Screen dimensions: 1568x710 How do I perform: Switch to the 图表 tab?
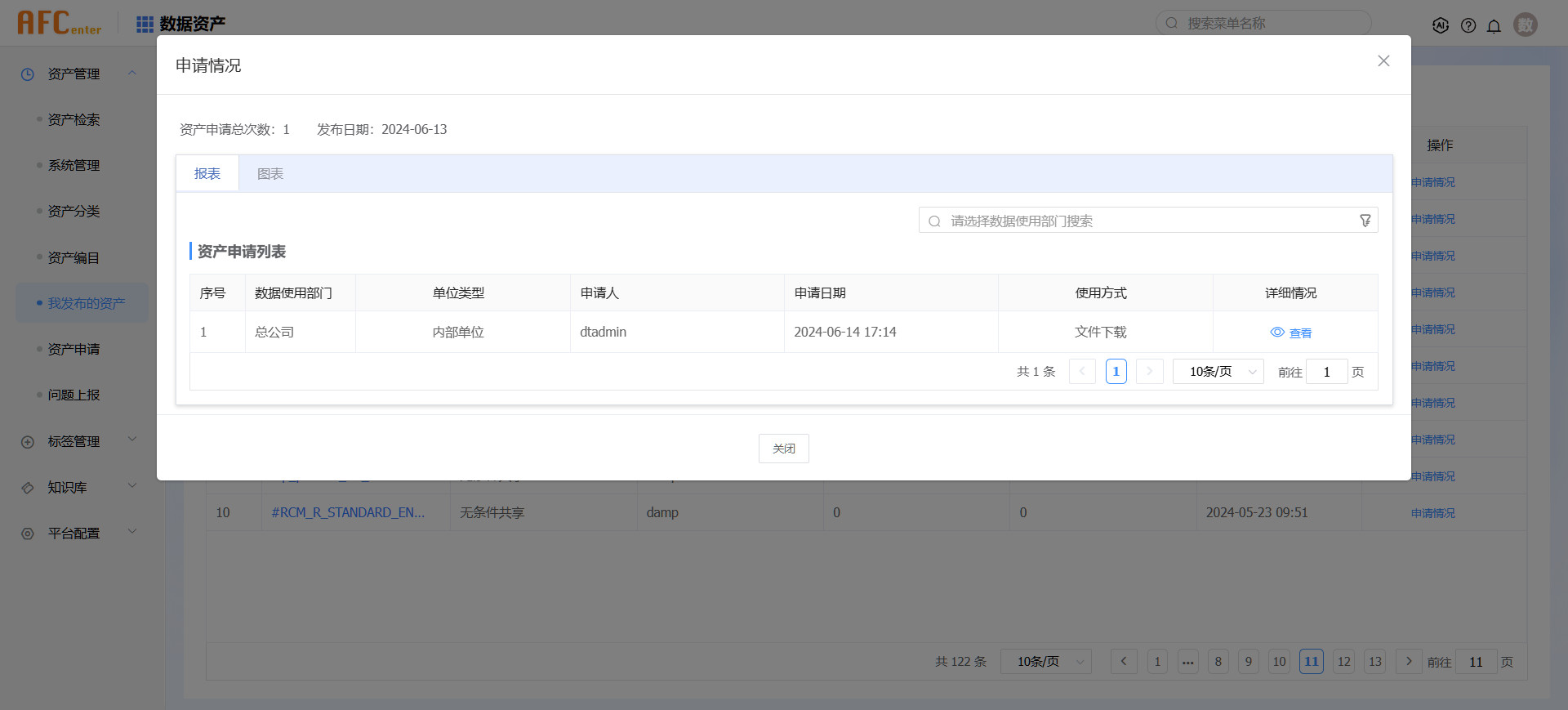coord(270,174)
